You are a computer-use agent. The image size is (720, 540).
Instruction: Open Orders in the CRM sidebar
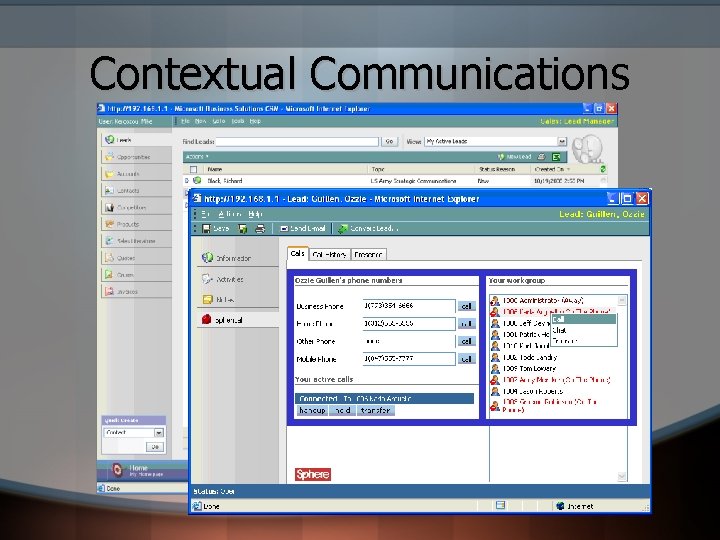point(136,275)
